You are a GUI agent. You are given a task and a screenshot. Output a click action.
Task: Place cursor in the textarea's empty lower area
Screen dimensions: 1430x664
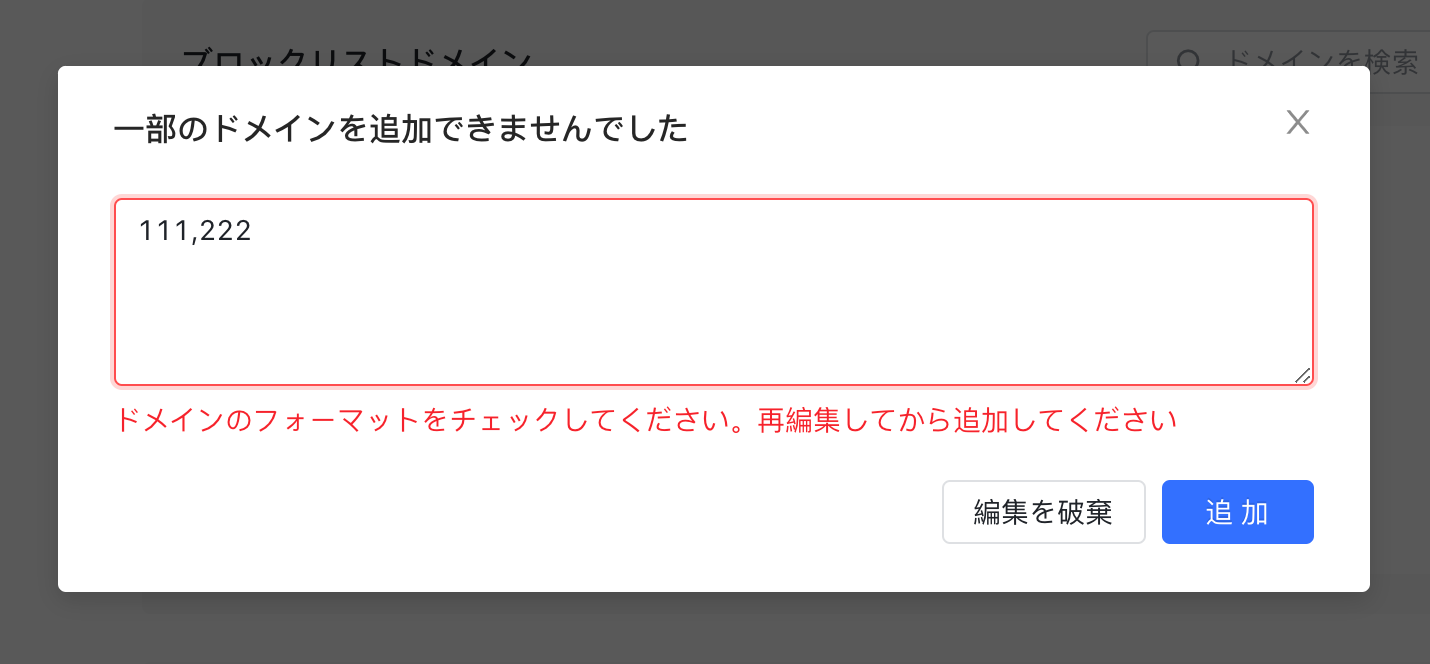point(714,320)
